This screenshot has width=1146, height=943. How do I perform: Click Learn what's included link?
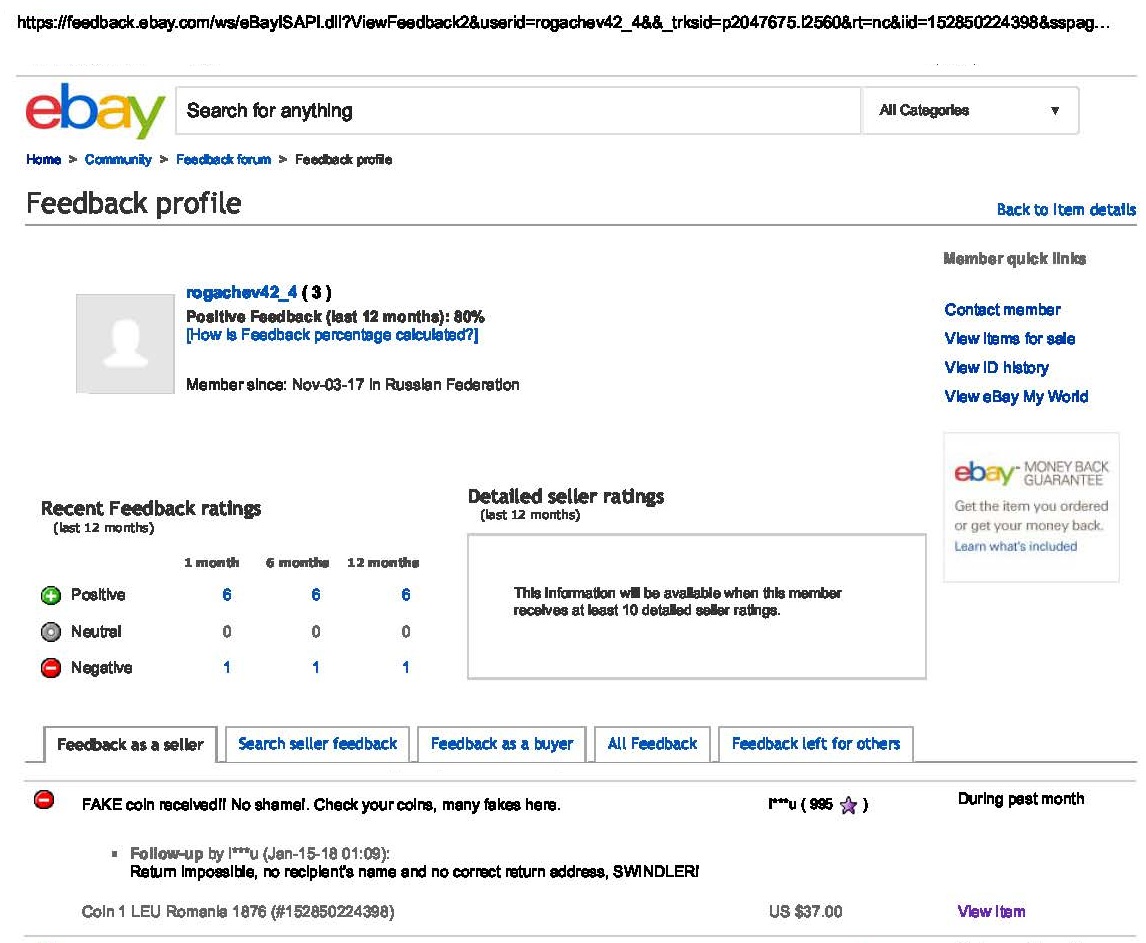[1015, 547]
